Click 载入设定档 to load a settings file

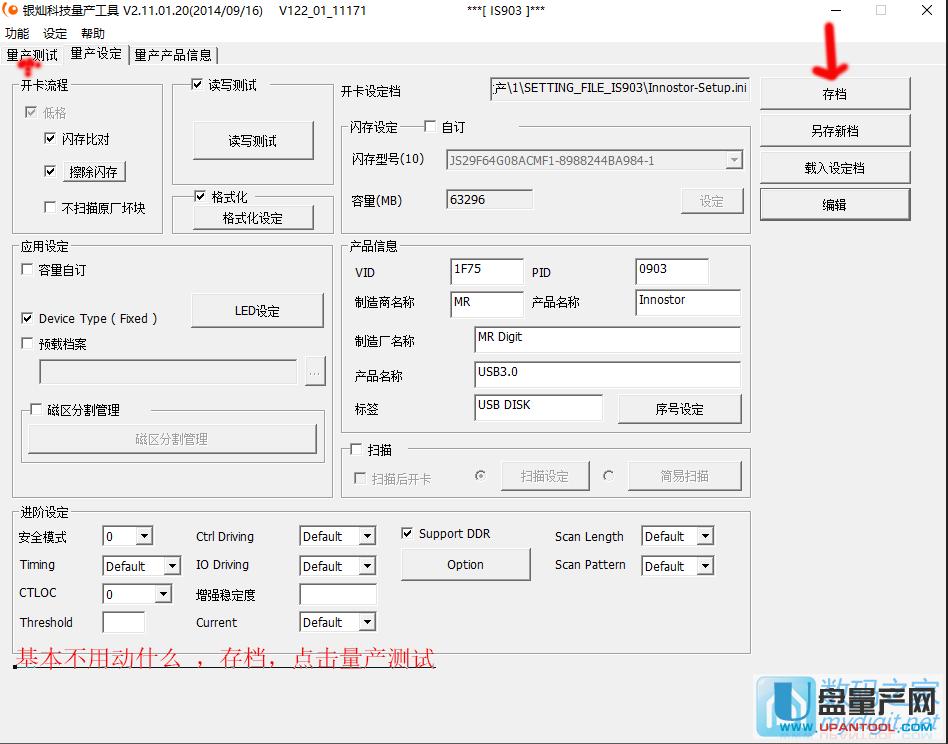[x=834, y=166]
